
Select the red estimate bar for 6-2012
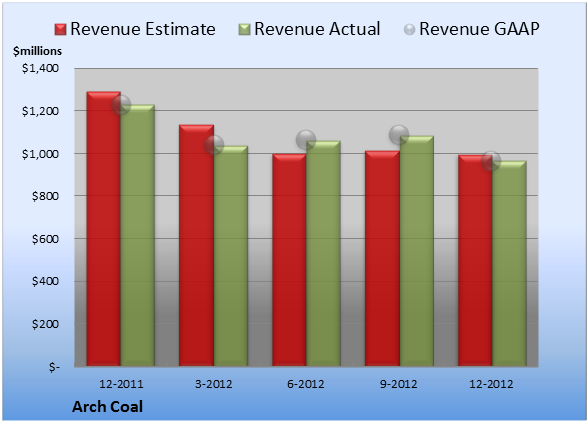289,260
